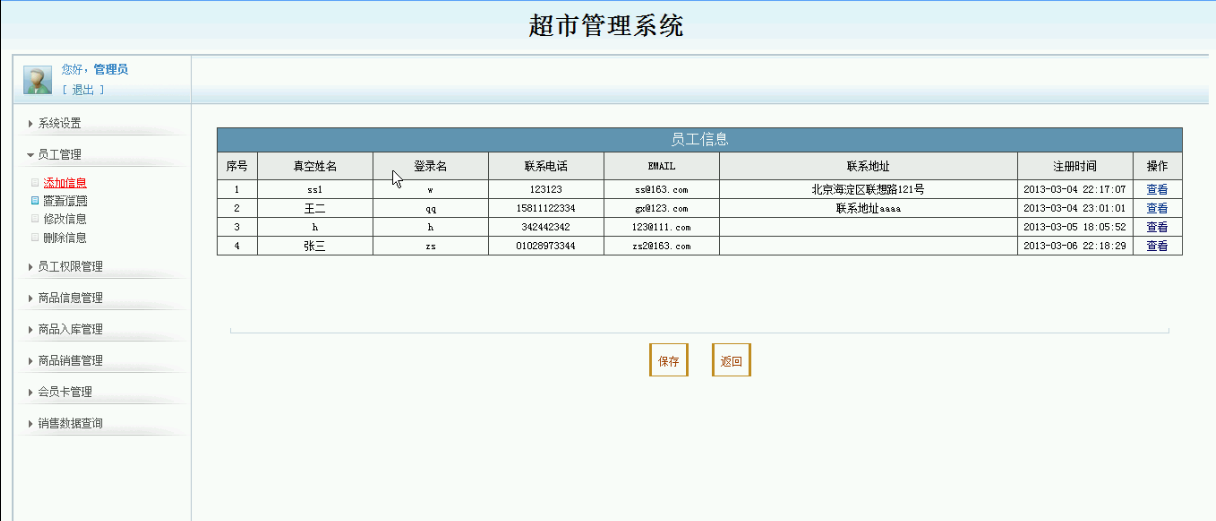Screen dimensions: 1216x521
Task: Click the 返回 button
Action: [x=731, y=360]
